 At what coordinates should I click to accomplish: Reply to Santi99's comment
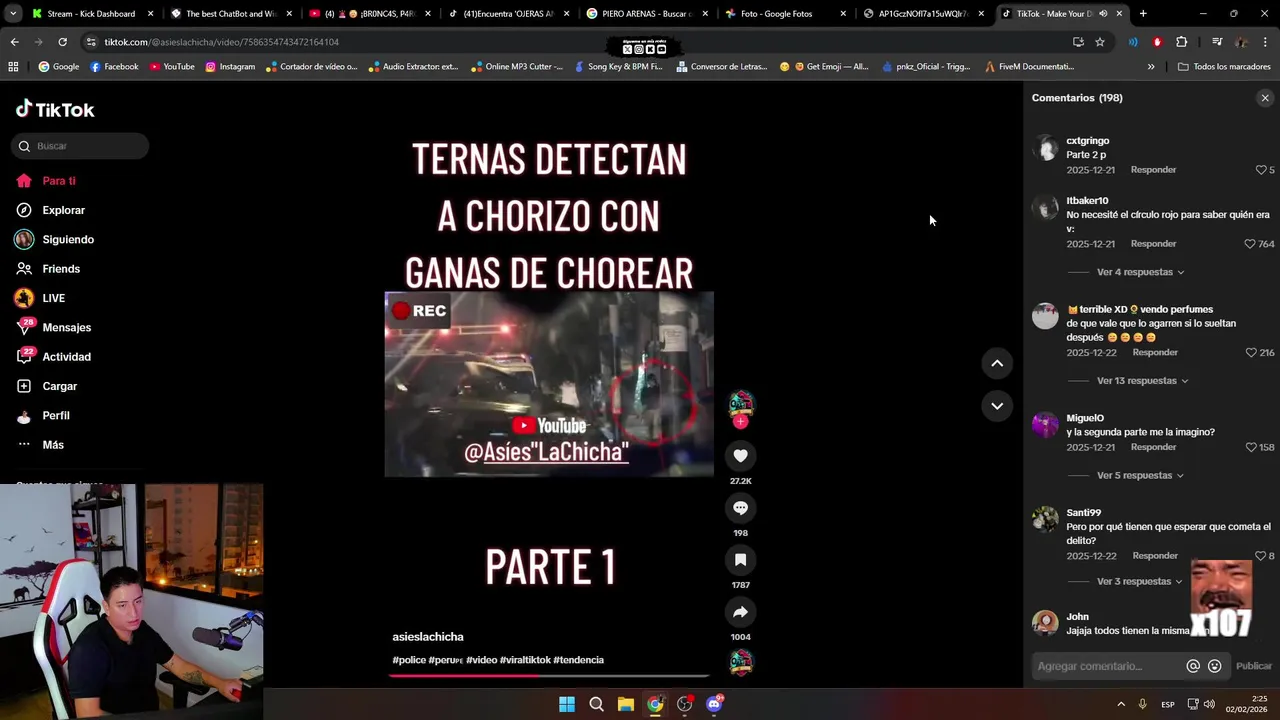[1153, 556]
